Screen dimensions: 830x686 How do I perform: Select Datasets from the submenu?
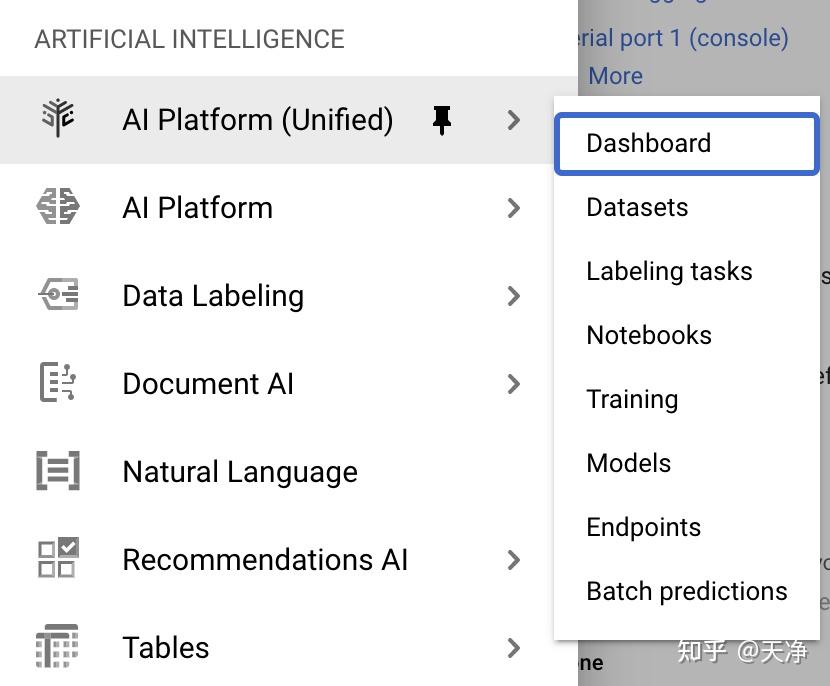[637, 207]
